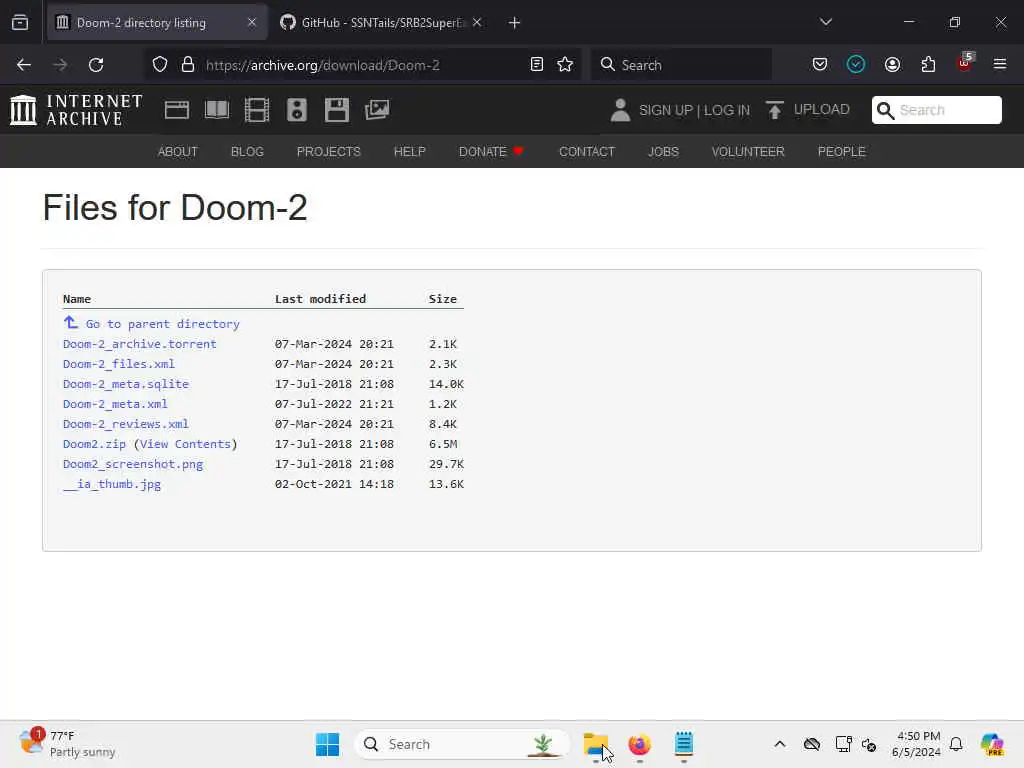The image size is (1024, 768).
Task: Open the ABOUT menu item
Action: pyautogui.click(x=178, y=152)
